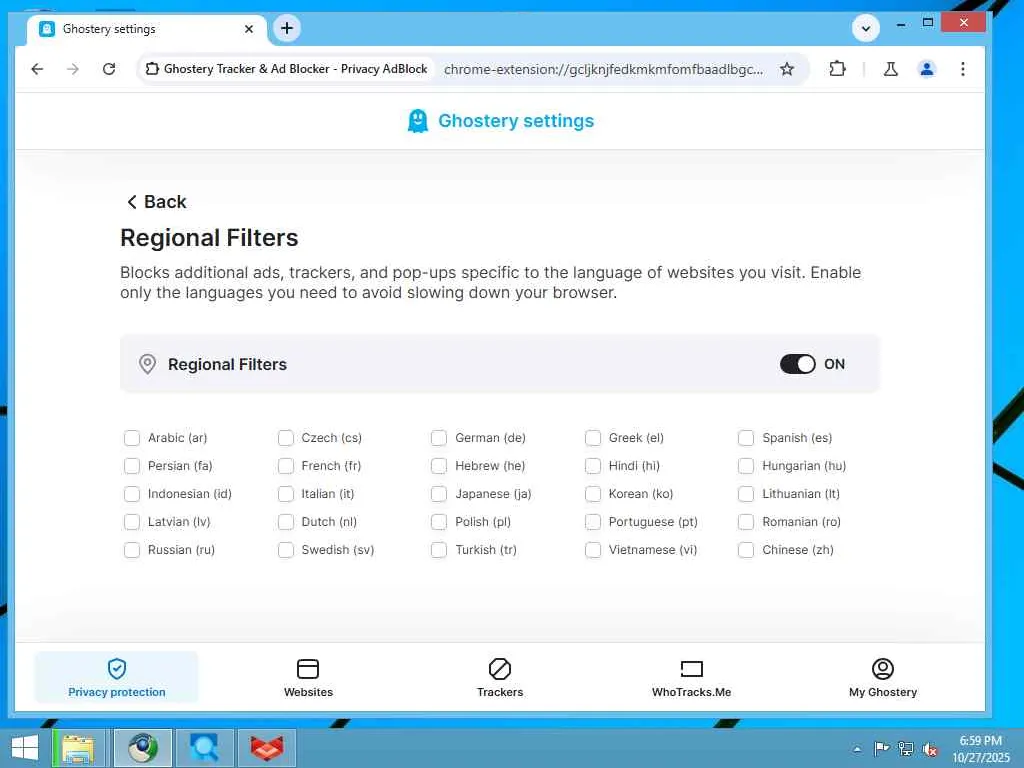Open the Chrome three-dot menu
1024x768 pixels.
(963, 69)
